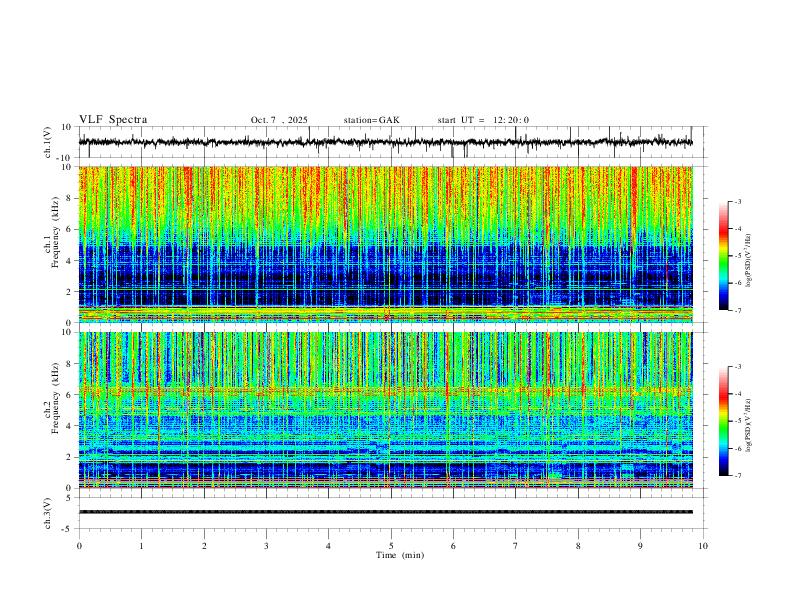Select the date text "Oct. 7 , 2025"

pos(279,120)
